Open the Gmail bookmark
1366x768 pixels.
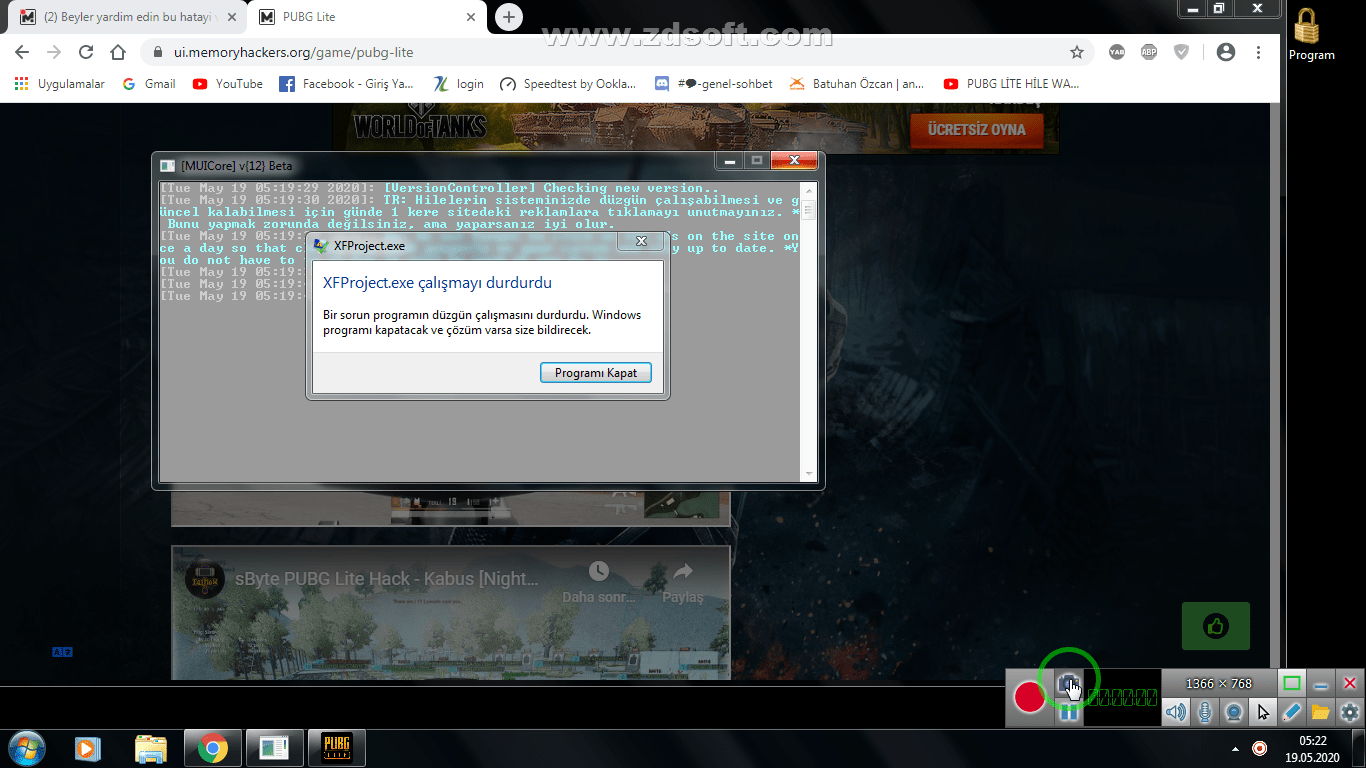pyautogui.click(x=149, y=84)
